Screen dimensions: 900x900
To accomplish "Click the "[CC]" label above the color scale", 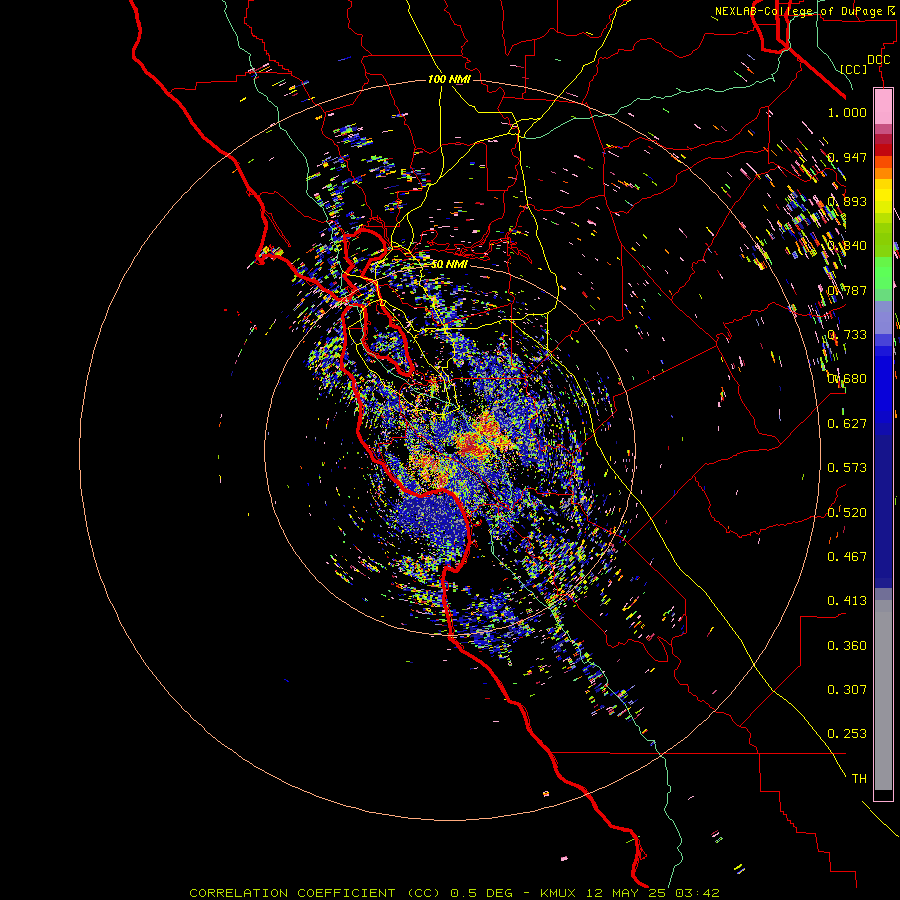I will pyautogui.click(x=854, y=69).
